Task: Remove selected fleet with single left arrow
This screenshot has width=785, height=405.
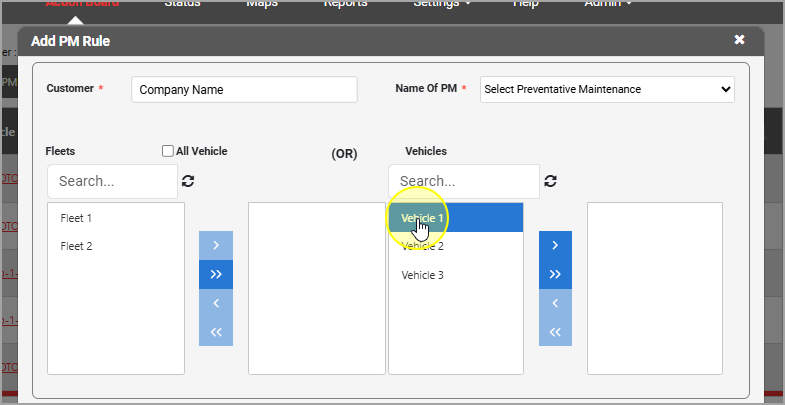Action: (x=216, y=303)
